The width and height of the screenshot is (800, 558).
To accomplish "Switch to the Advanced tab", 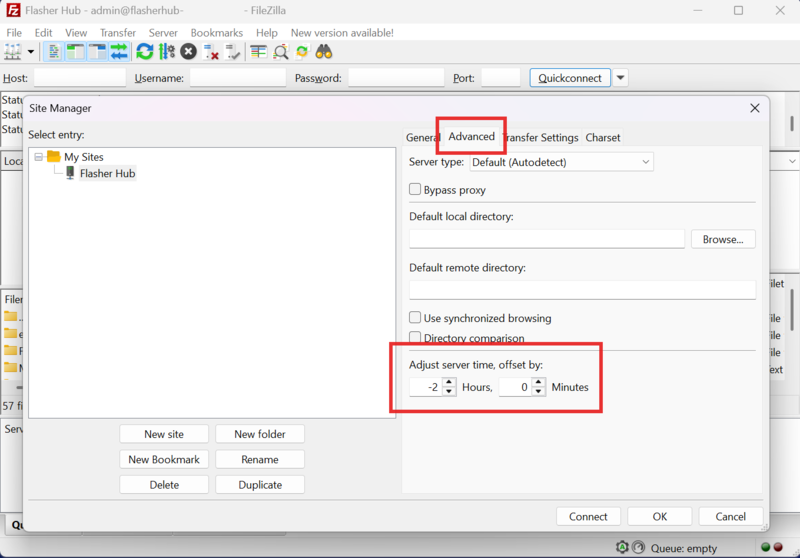I will pos(471,136).
